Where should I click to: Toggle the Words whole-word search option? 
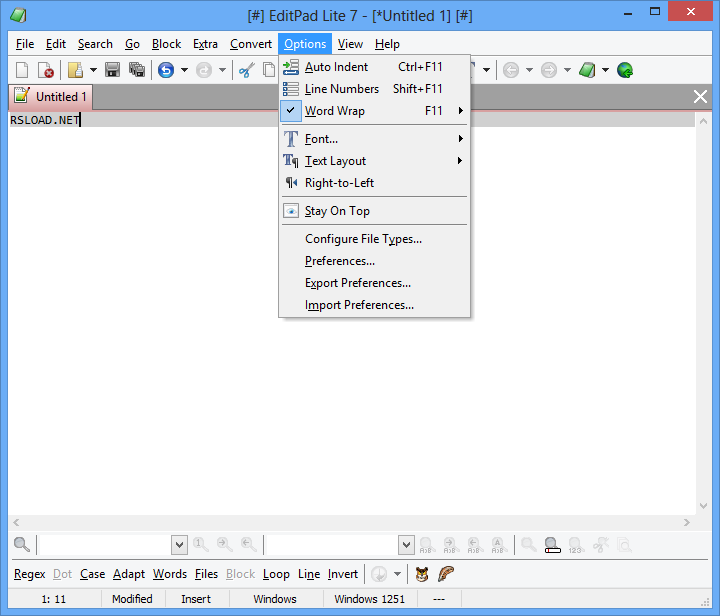click(x=170, y=574)
